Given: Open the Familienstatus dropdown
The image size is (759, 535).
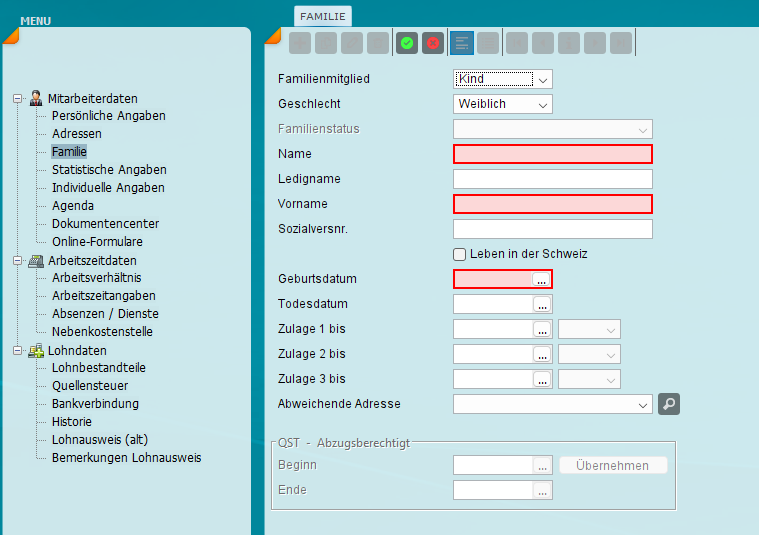Looking at the screenshot, I should 553,129.
